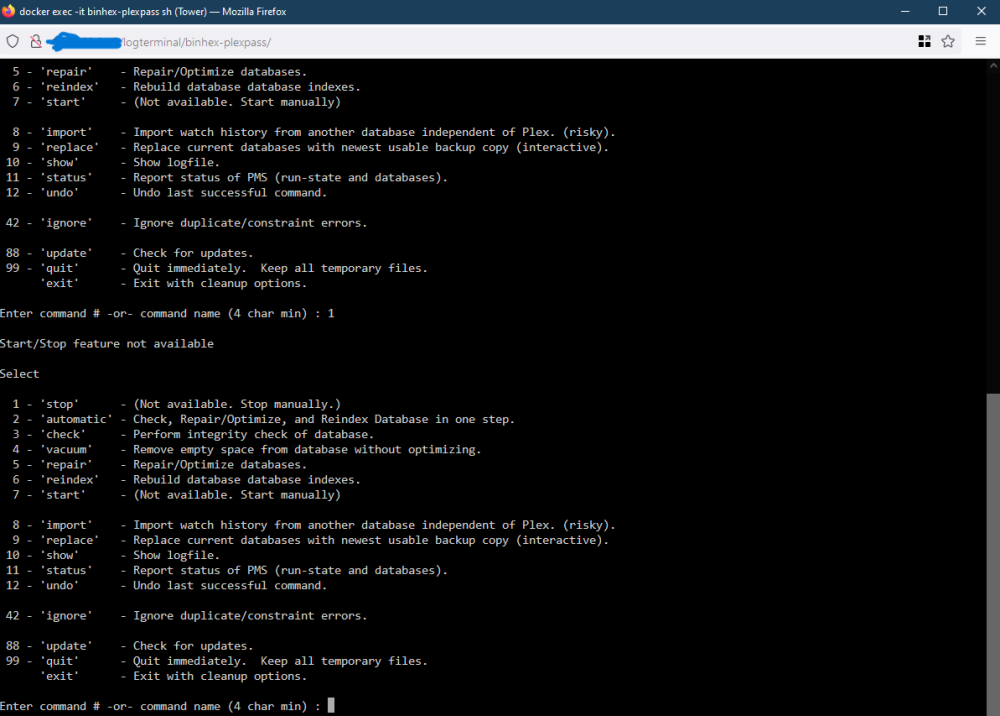Click upper "6 - 'reindex'" line
1000x716 pixels.
pos(186,87)
